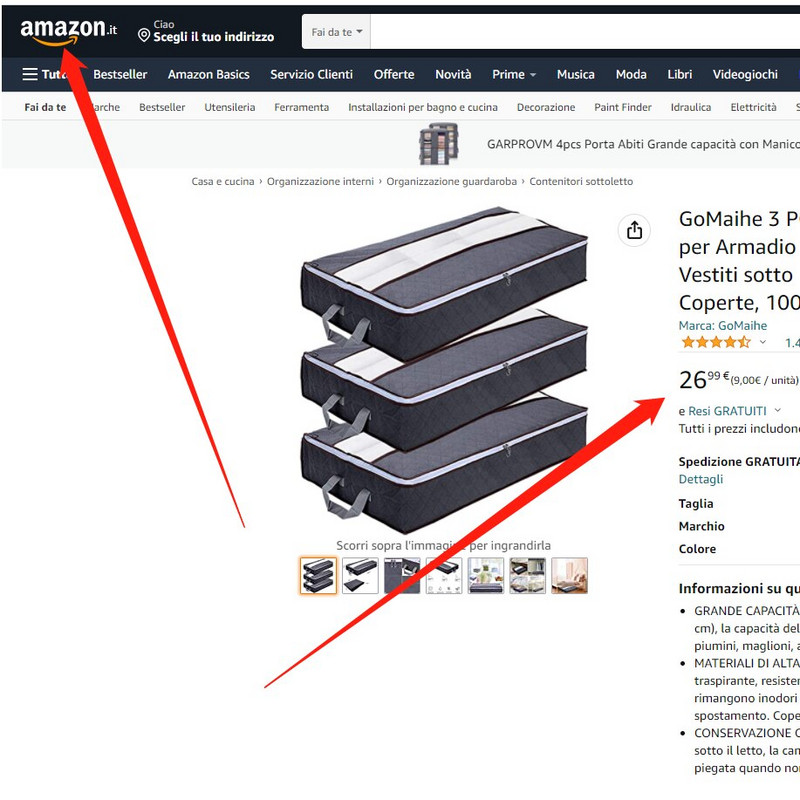The image size is (800, 800).
Task: Open the Dettagli shipping link
Action: [x=701, y=479]
